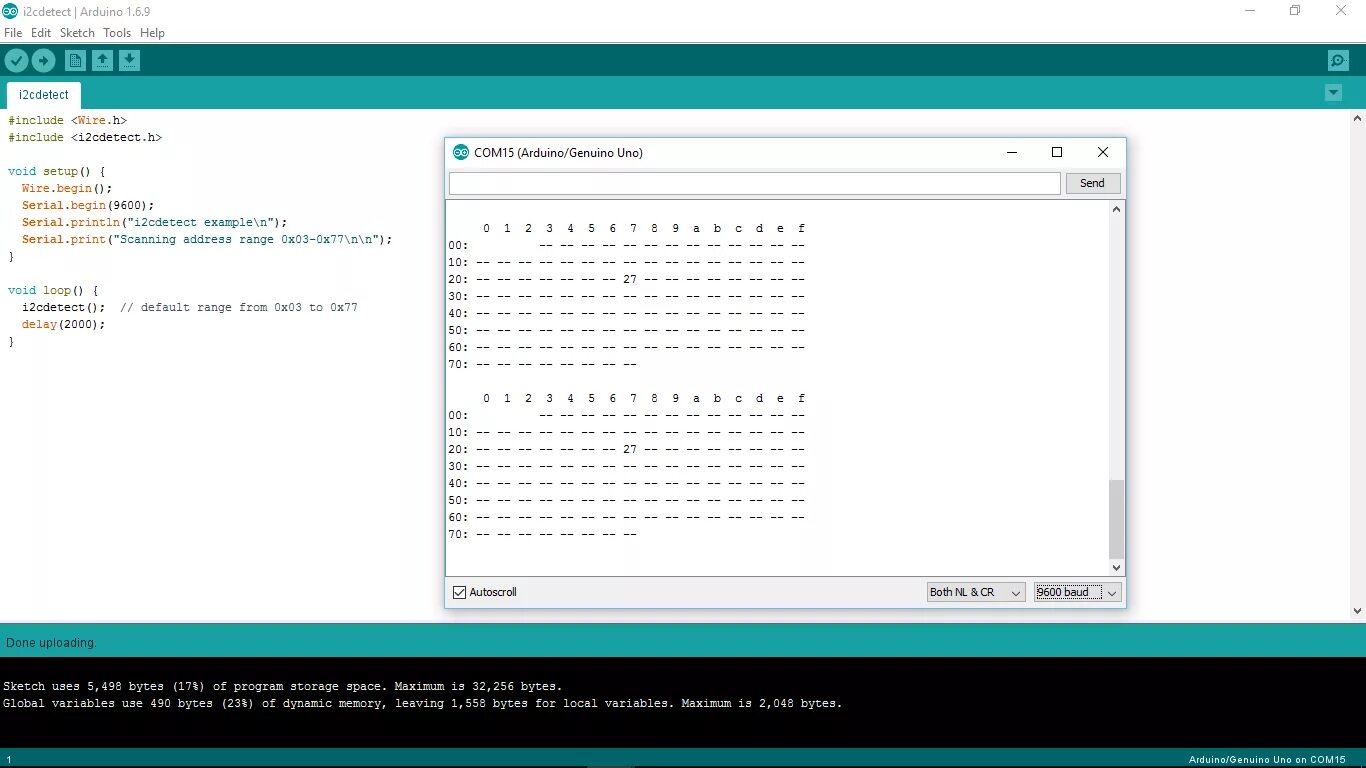Image resolution: width=1366 pixels, height=768 pixels.
Task: Create a new sketch with the New icon
Action: pos(75,61)
